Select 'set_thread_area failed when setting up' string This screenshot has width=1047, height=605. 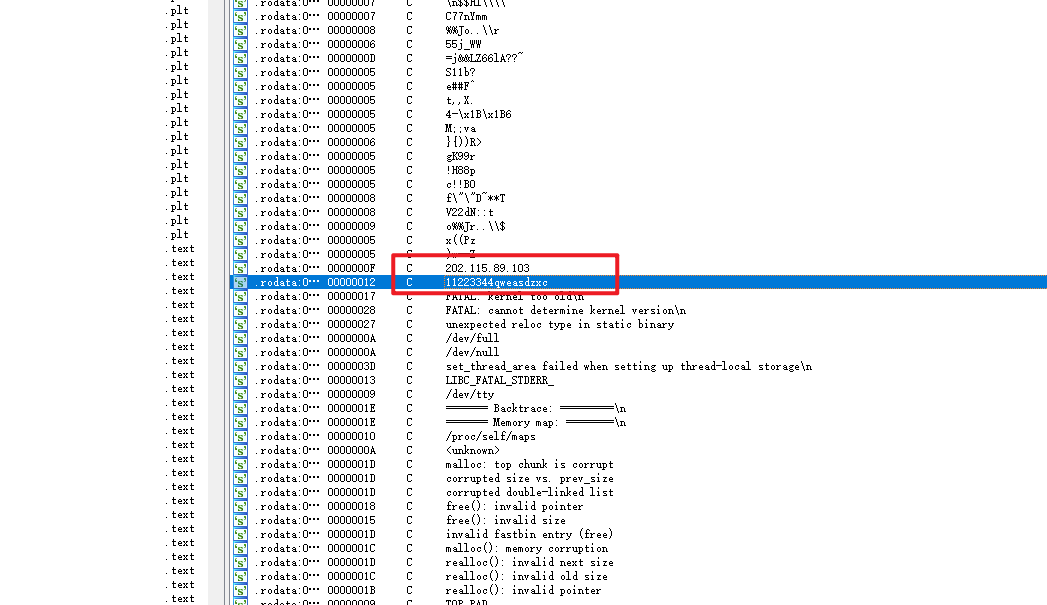pyautogui.click(x=628, y=367)
